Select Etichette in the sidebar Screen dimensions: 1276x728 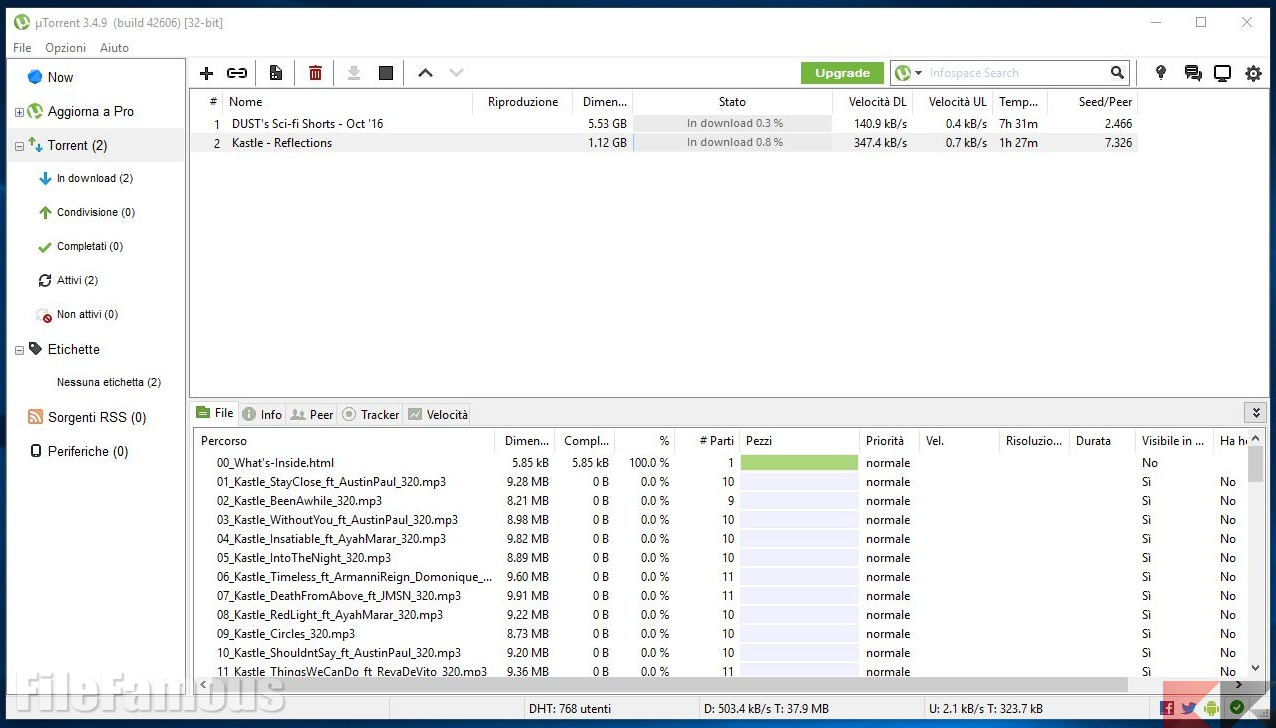(x=73, y=349)
